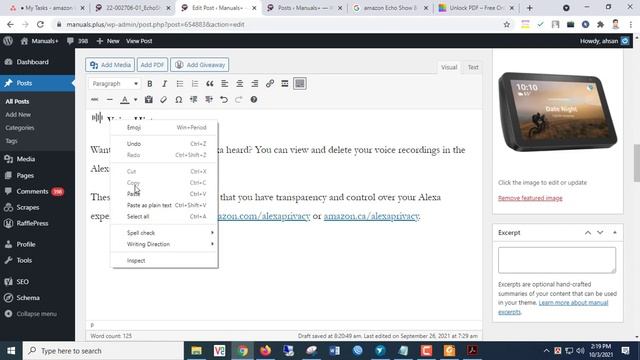Choose Undo in context menu
The width and height of the screenshot is (640, 360).
pyautogui.click(x=164, y=144)
